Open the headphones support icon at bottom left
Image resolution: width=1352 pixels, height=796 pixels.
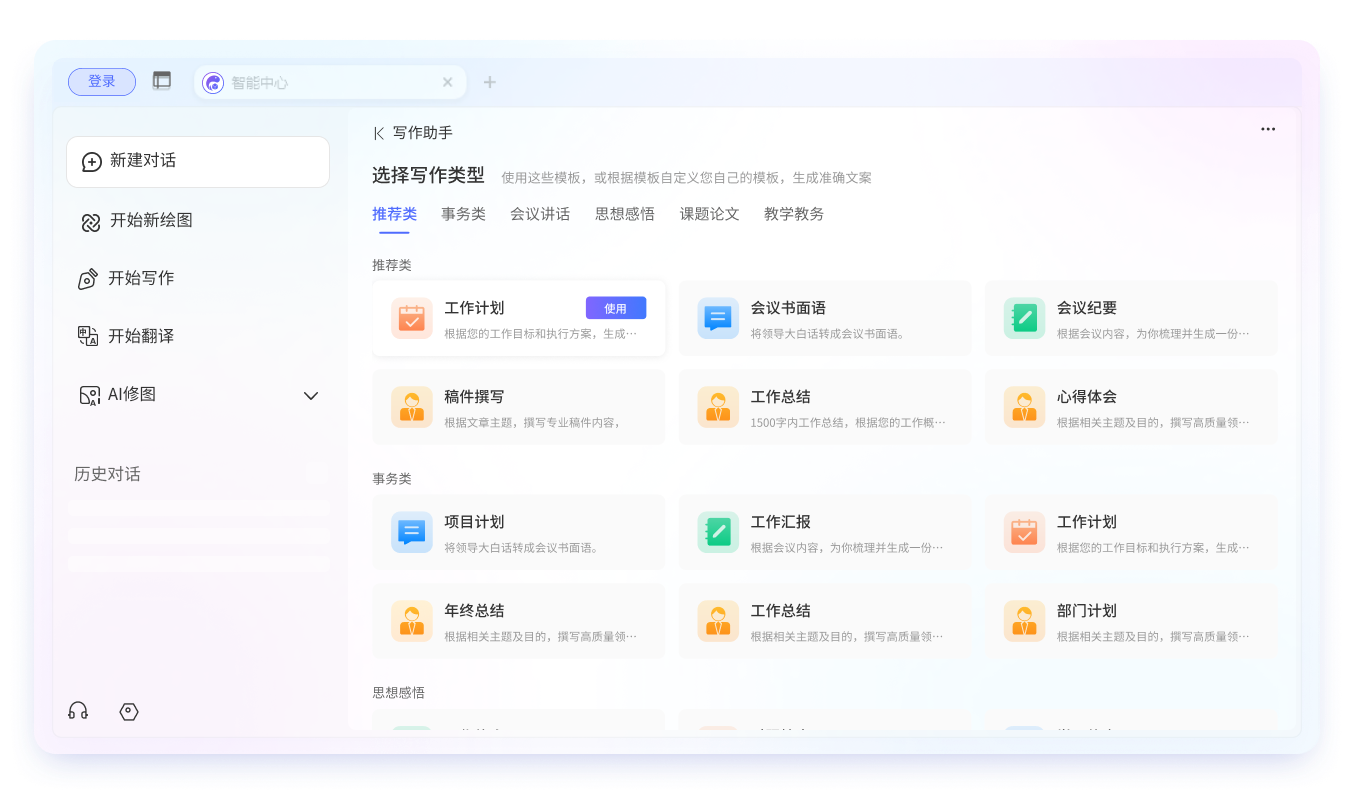coord(78,711)
